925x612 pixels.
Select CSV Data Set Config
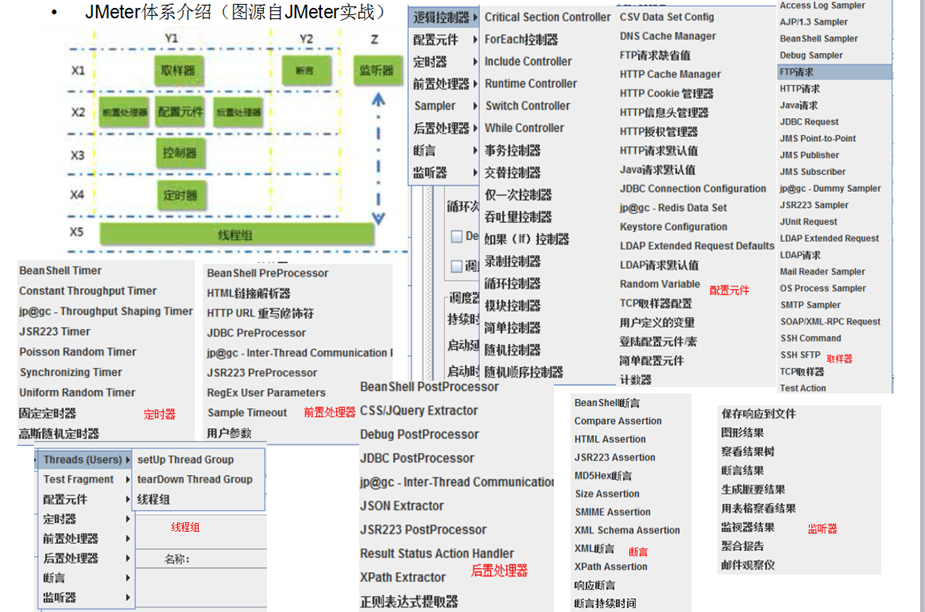667,17
